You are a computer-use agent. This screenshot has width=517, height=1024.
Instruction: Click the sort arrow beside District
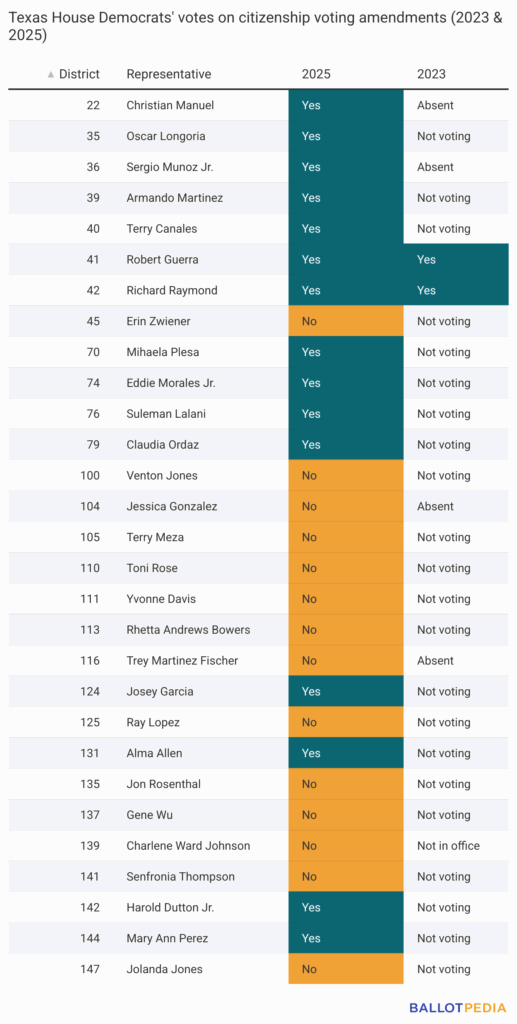pos(51,74)
